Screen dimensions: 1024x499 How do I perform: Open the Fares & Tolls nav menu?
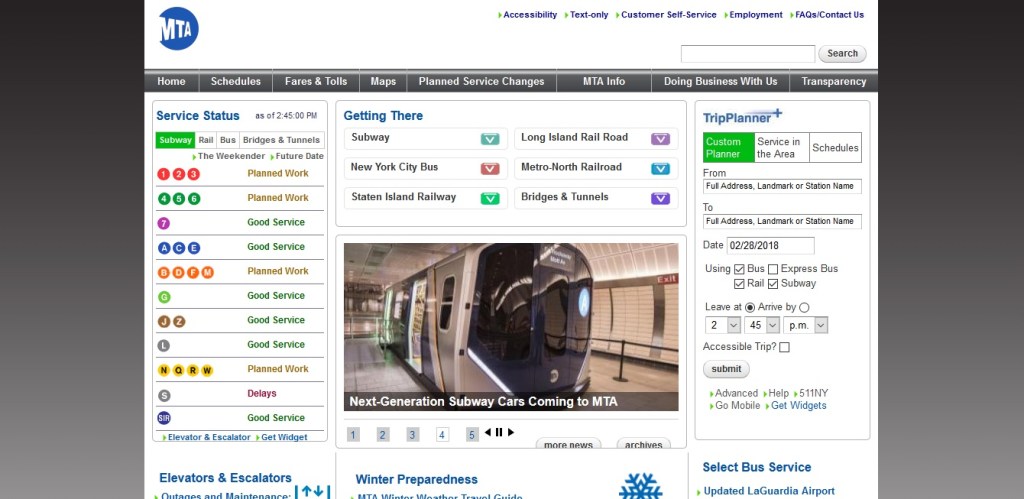(316, 82)
